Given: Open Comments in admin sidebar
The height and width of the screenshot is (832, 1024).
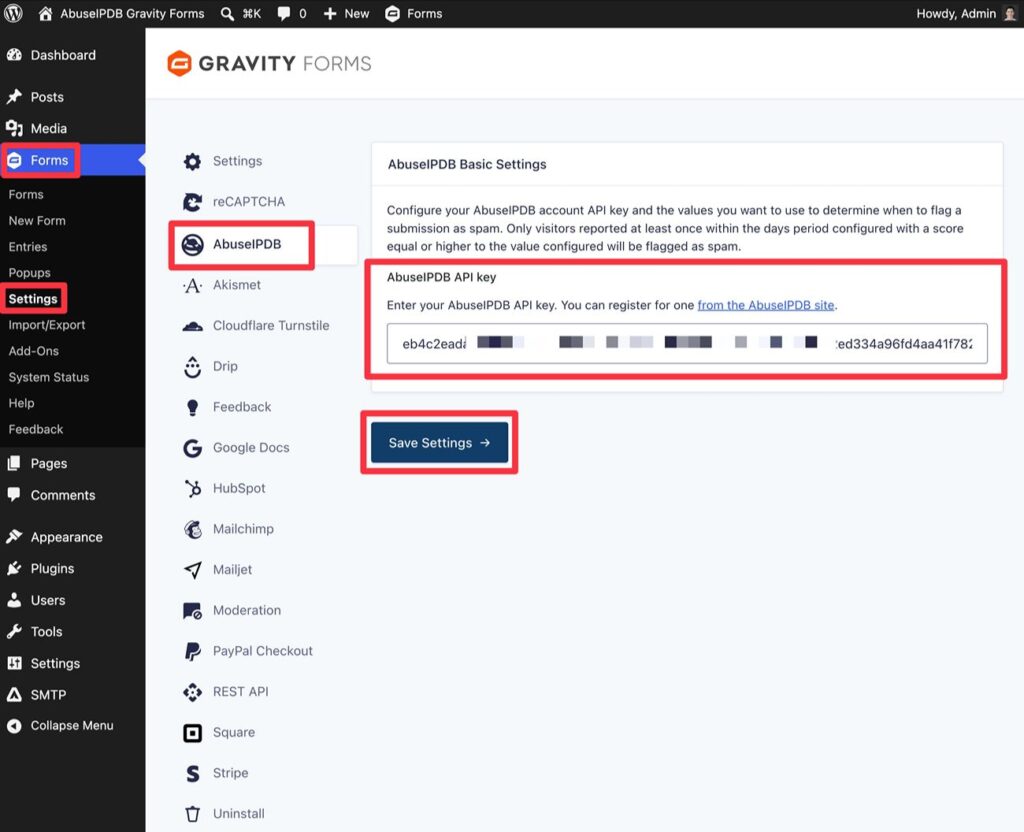Looking at the screenshot, I should click(x=63, y=495).
